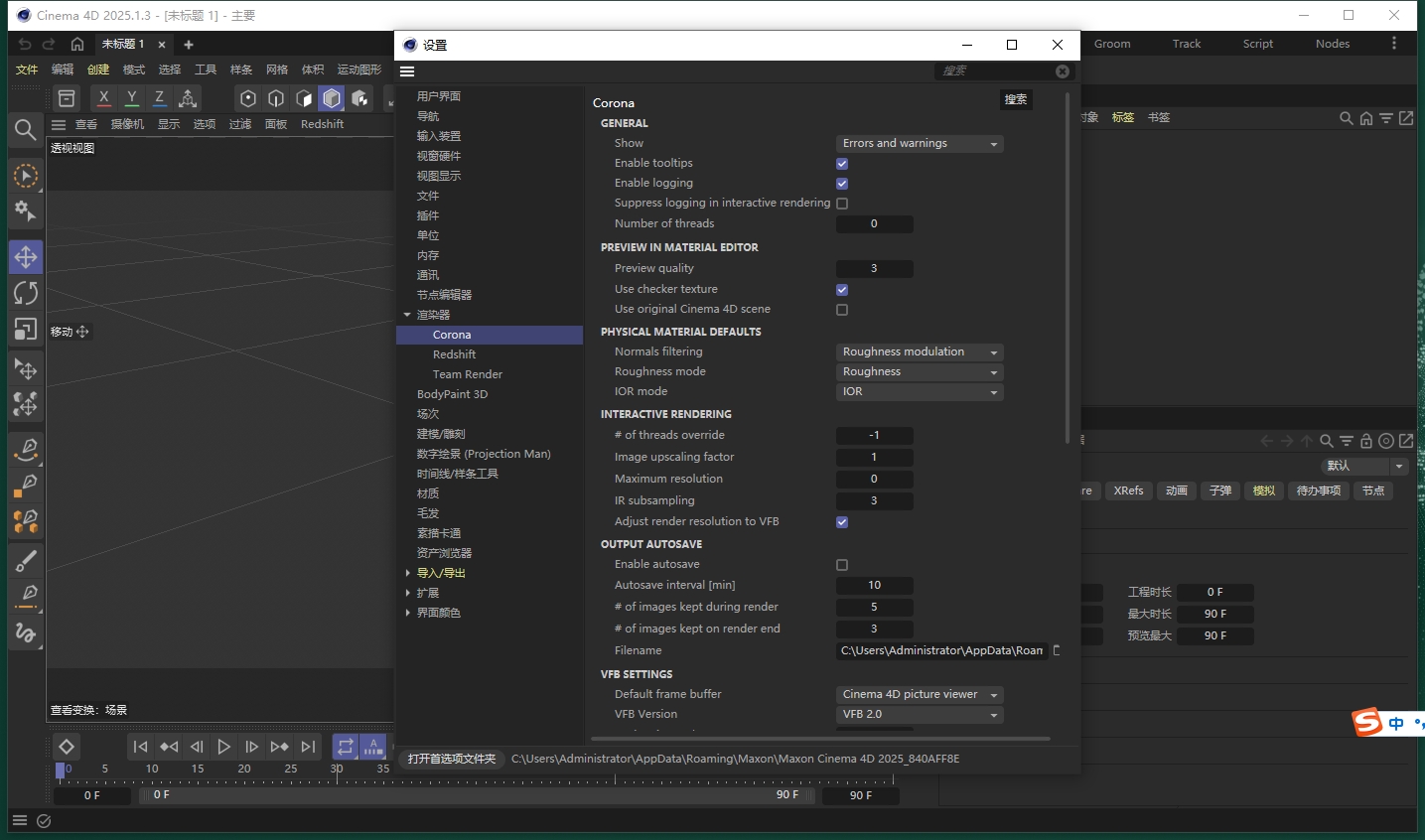The image size is (1425, 840).
Task: Select the Move tool in left toolbar
Action: (26, 257)
